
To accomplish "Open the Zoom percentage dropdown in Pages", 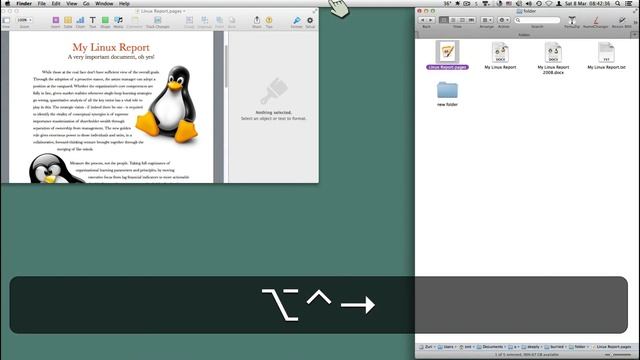I will [x=24, y=20].
